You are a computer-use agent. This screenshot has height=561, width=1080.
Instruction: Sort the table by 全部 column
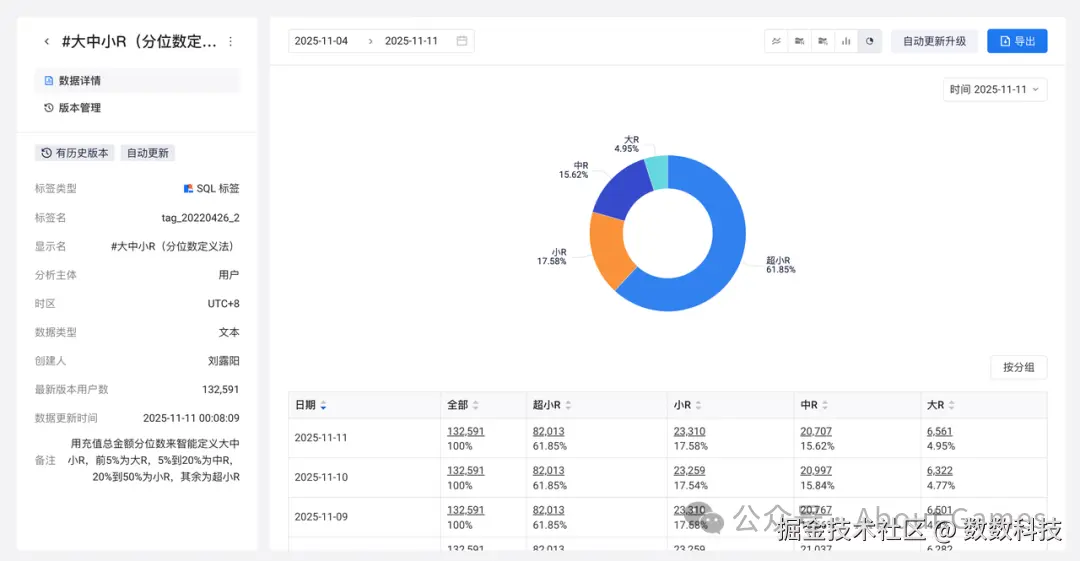(x=475, y=405)
